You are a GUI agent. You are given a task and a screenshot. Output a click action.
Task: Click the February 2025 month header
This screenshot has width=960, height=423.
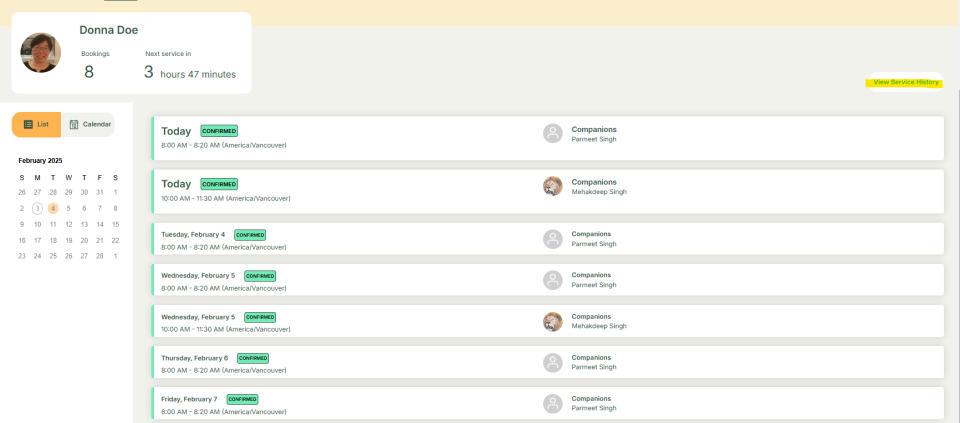tap(40, 160)
